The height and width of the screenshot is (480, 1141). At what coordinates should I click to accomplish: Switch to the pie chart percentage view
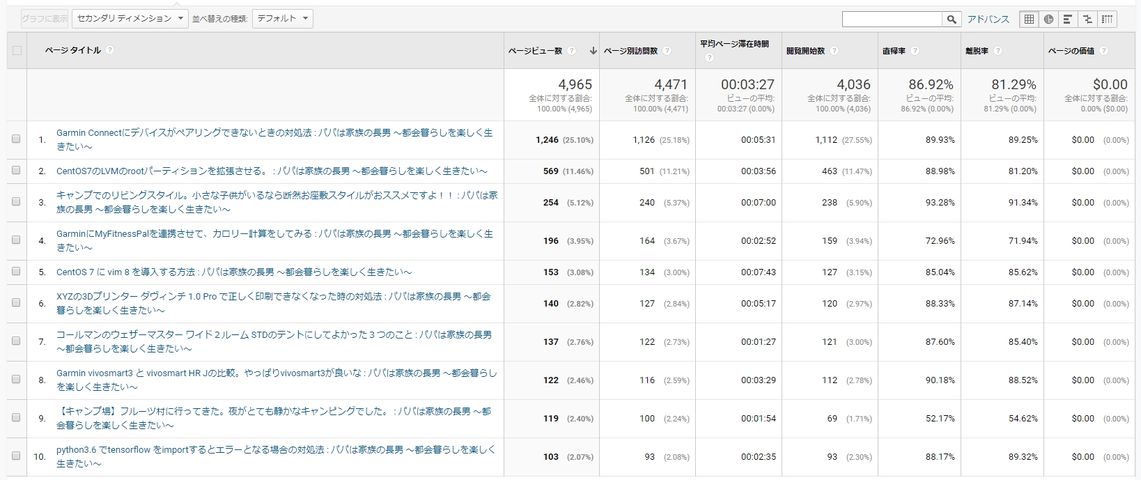[1049, 20]
